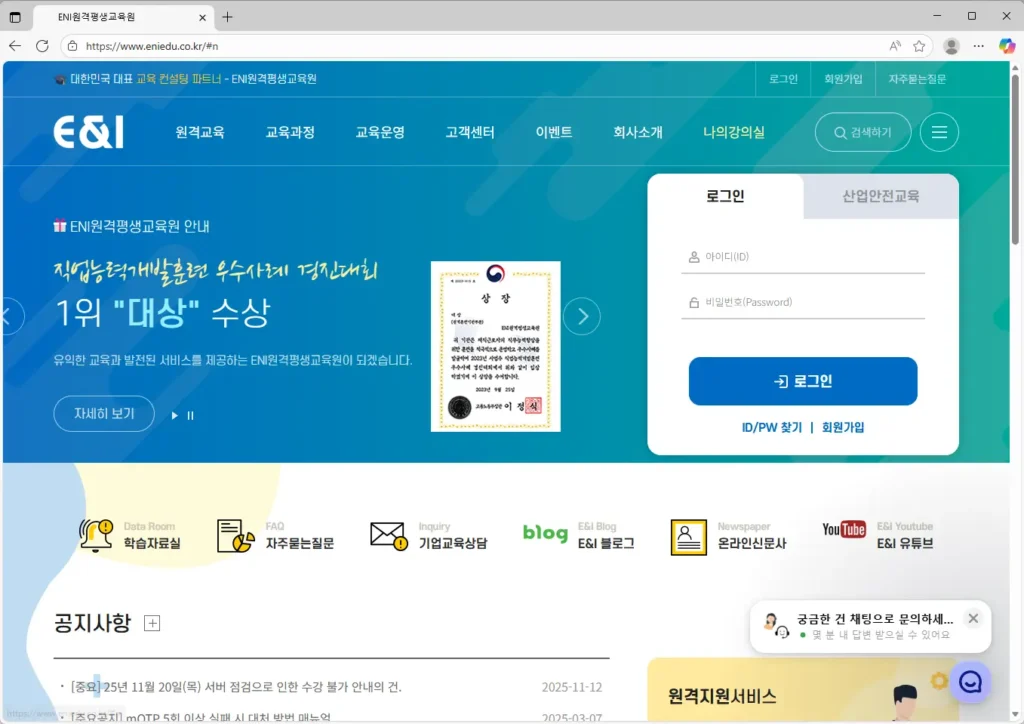Open the browser profile icon
Image resolution: width=1024 pixels, height=724 pixels.
(x=952, y=46)
